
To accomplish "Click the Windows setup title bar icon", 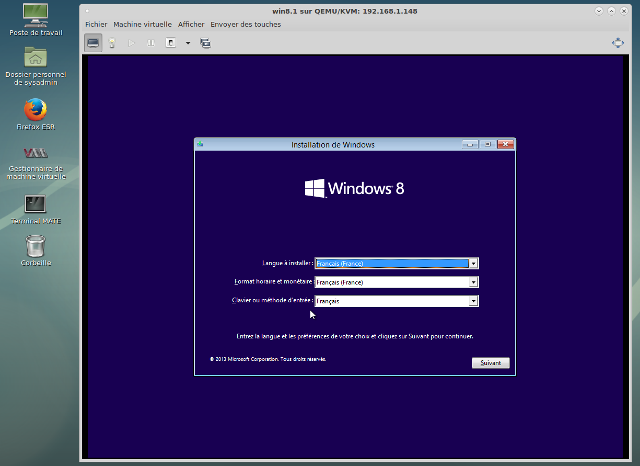I will [x=200, y=144].
